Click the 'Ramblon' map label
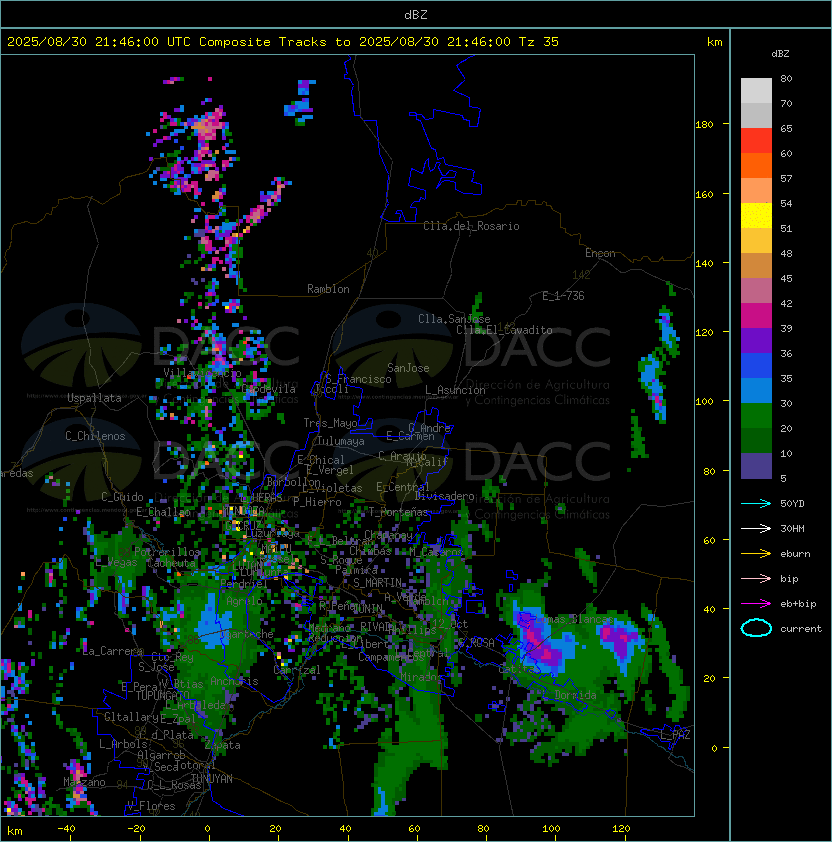 click(x=328, y=289)
